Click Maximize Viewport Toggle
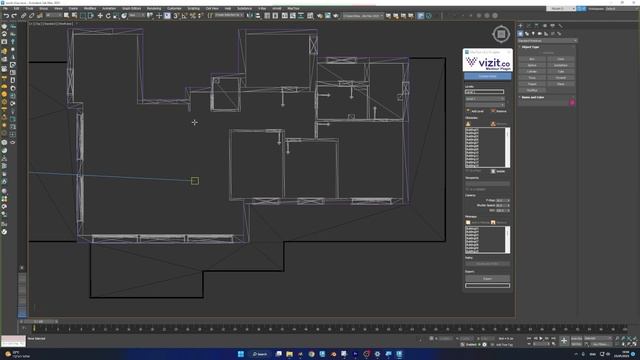Viewport: 640px width, 360px height. (x=634, y=344)
